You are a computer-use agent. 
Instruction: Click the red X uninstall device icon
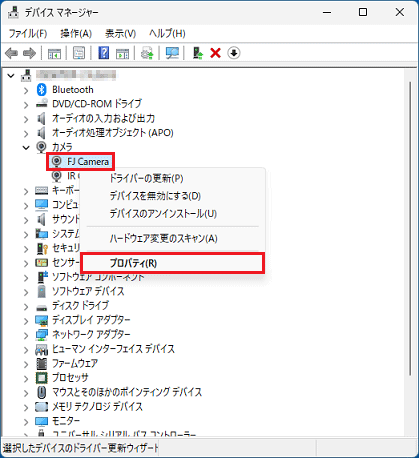coord(216,53)
